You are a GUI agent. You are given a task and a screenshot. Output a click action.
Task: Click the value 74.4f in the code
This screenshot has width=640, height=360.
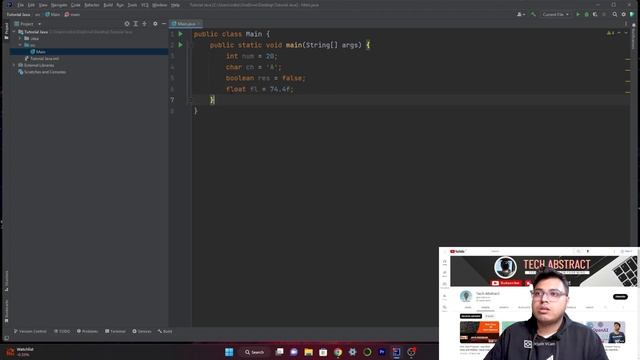tap(280, 89)
